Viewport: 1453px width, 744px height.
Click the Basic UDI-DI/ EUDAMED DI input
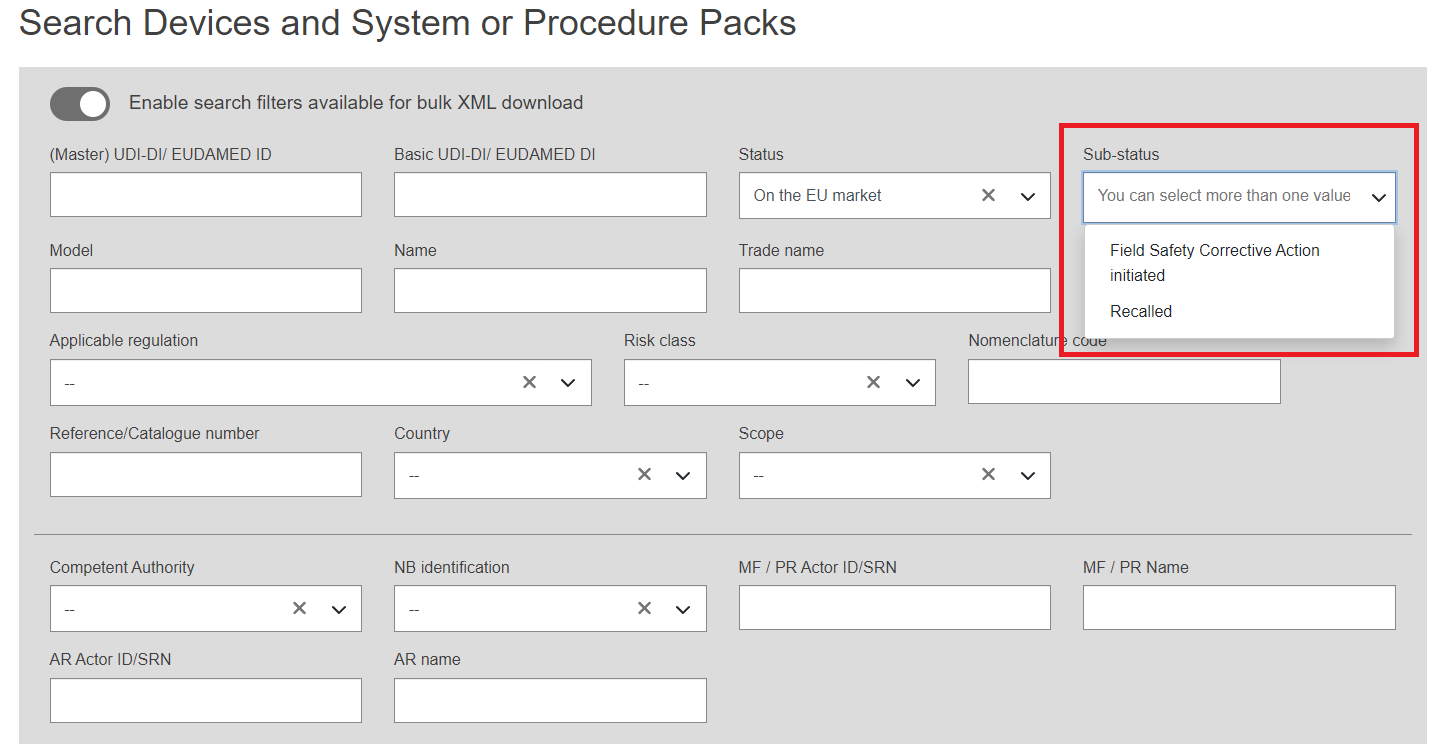(x=550, y=194)
